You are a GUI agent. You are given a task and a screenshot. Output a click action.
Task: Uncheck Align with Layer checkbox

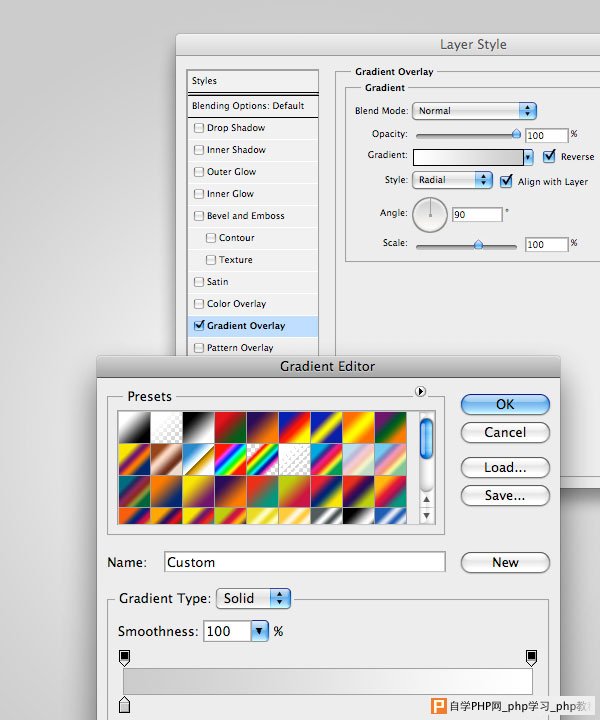tap(506, 181)
